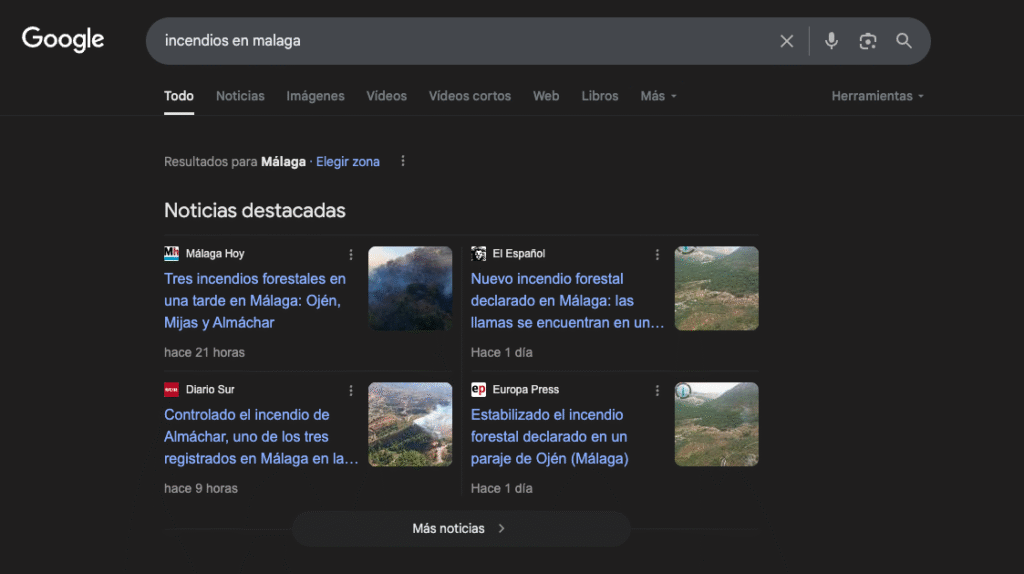Image resolution: width=1024 pixels, height=574 pixels.
Task: Switch to the Imágenes tab
Action: [315, 96]
